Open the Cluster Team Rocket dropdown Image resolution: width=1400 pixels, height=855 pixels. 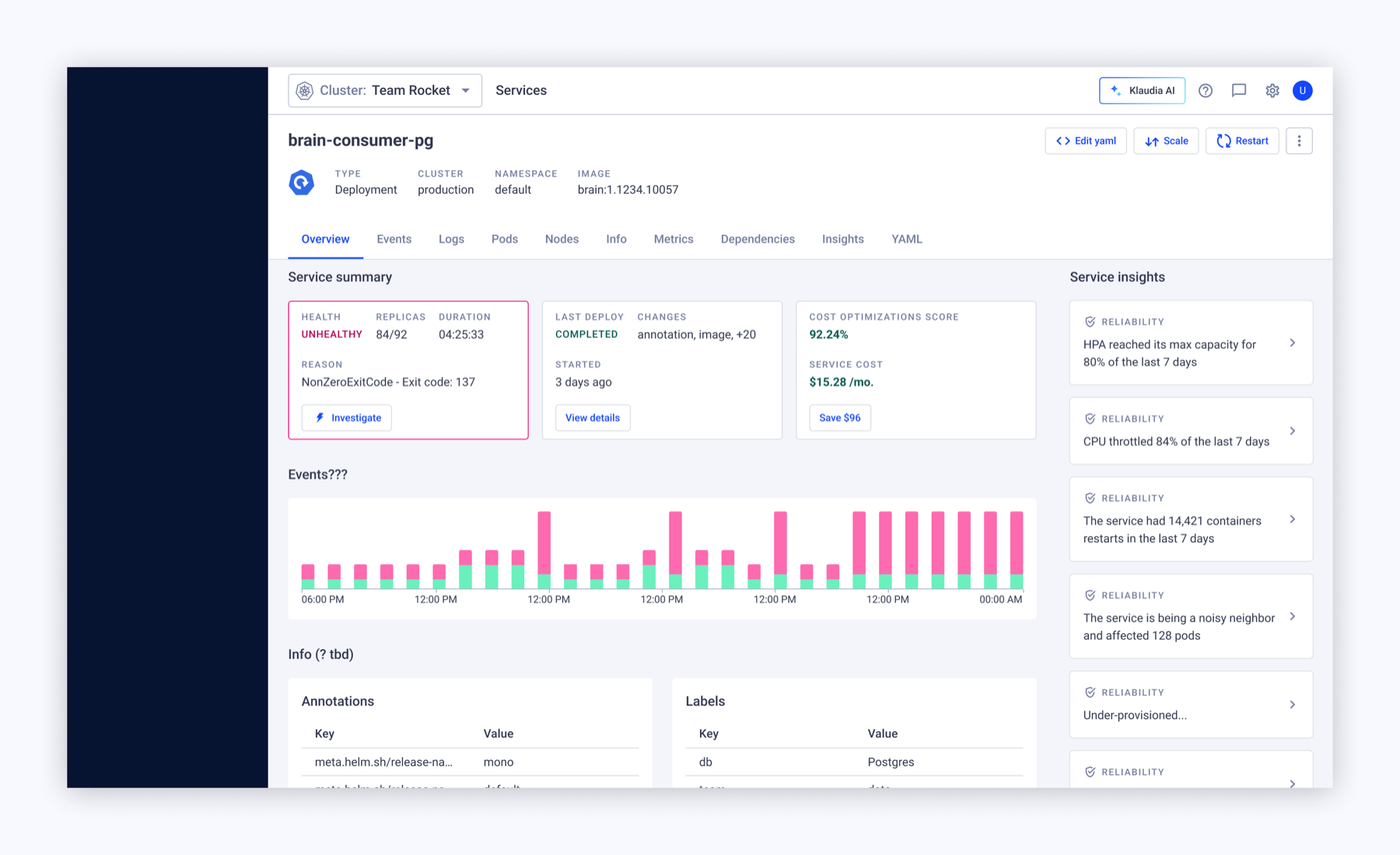[x=385, y=91]
